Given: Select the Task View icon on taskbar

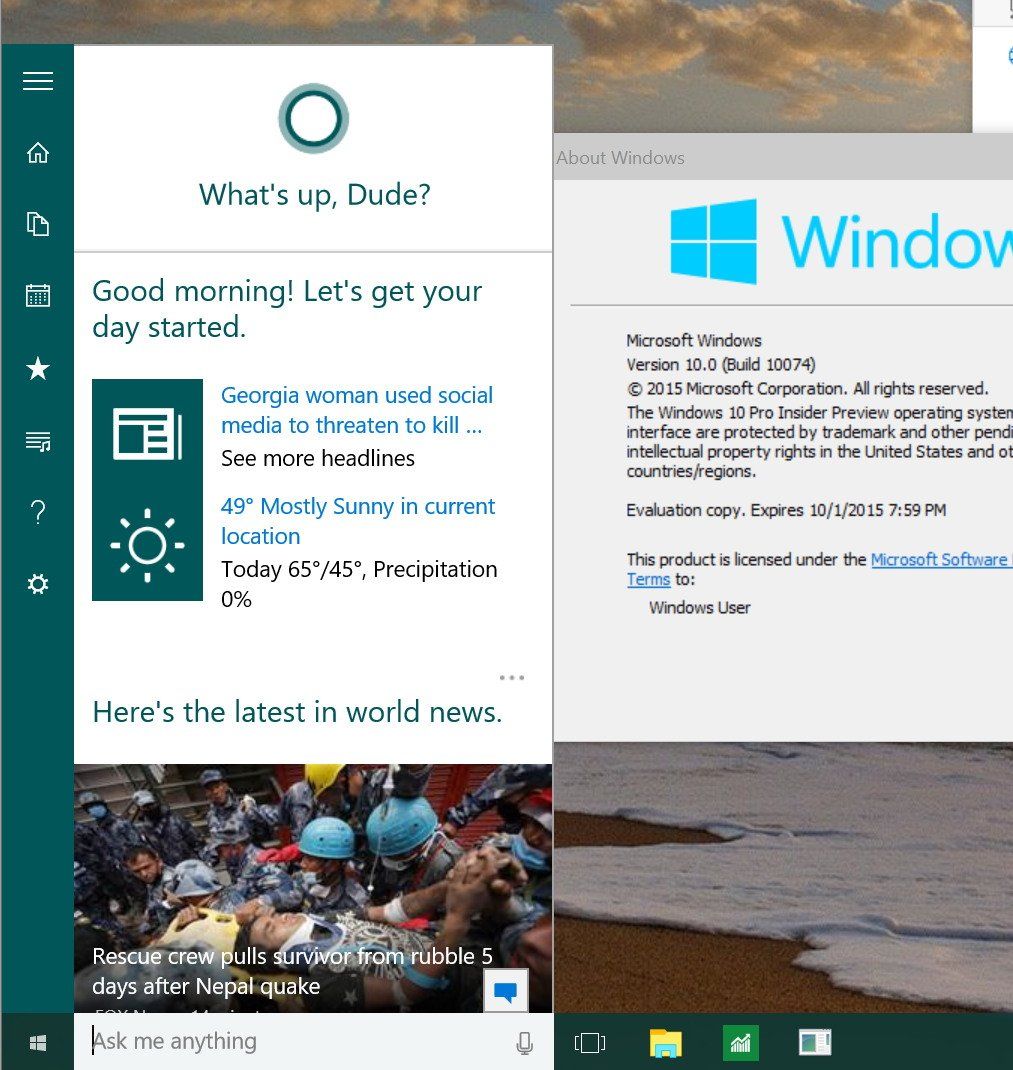Looking at the screenshot, I should pyautogui.click(x=590, y=1042).
